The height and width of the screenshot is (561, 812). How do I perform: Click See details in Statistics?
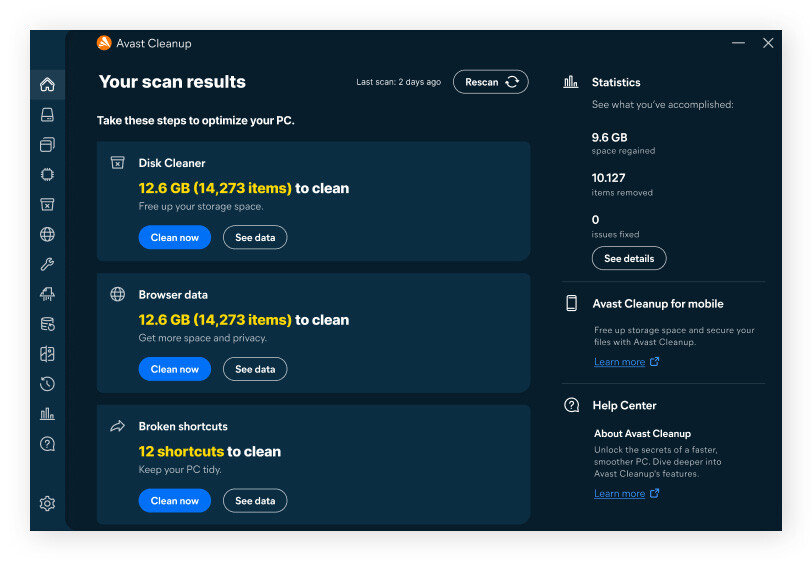coord(629,258)
